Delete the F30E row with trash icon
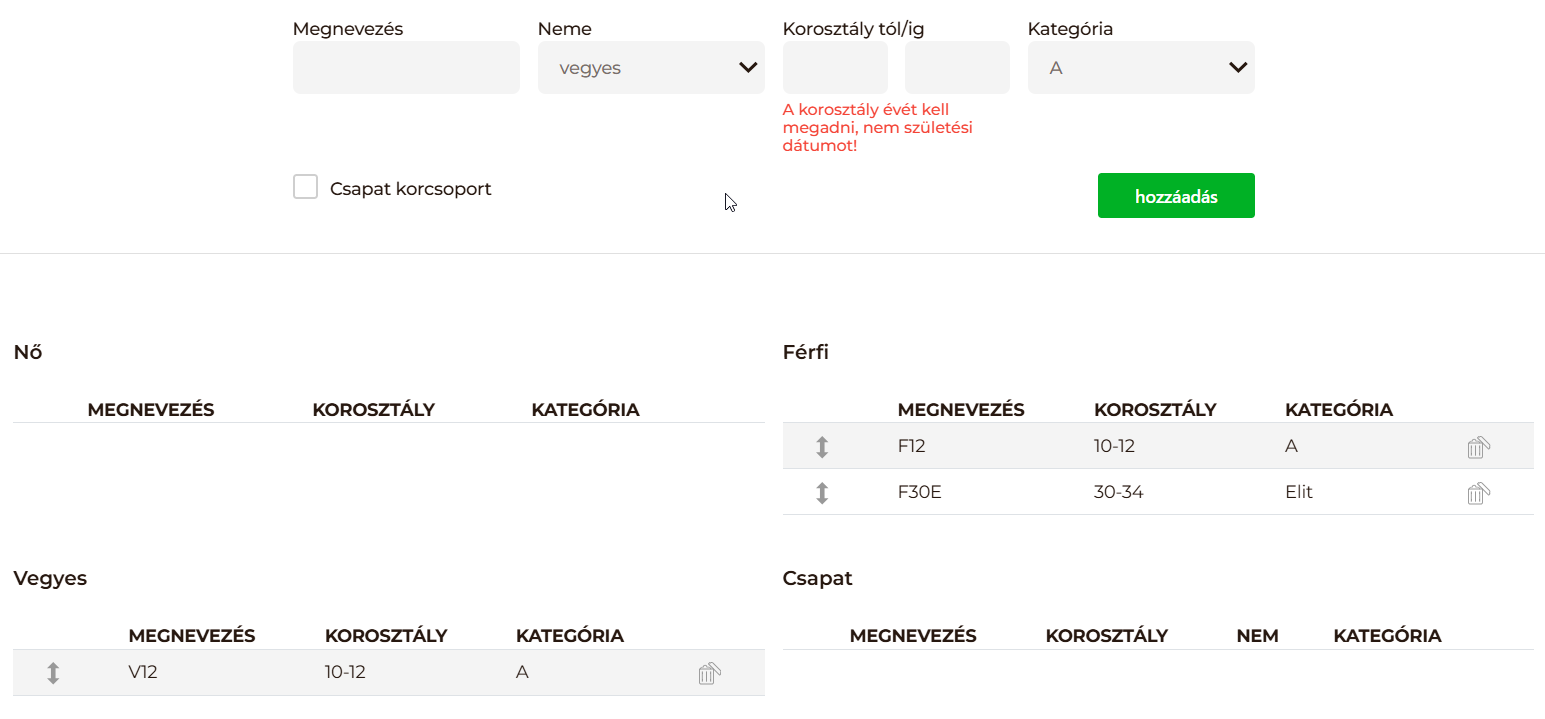Viewport: 1545px width, 719px height. pyautogui.click(x=1478, y=493)
